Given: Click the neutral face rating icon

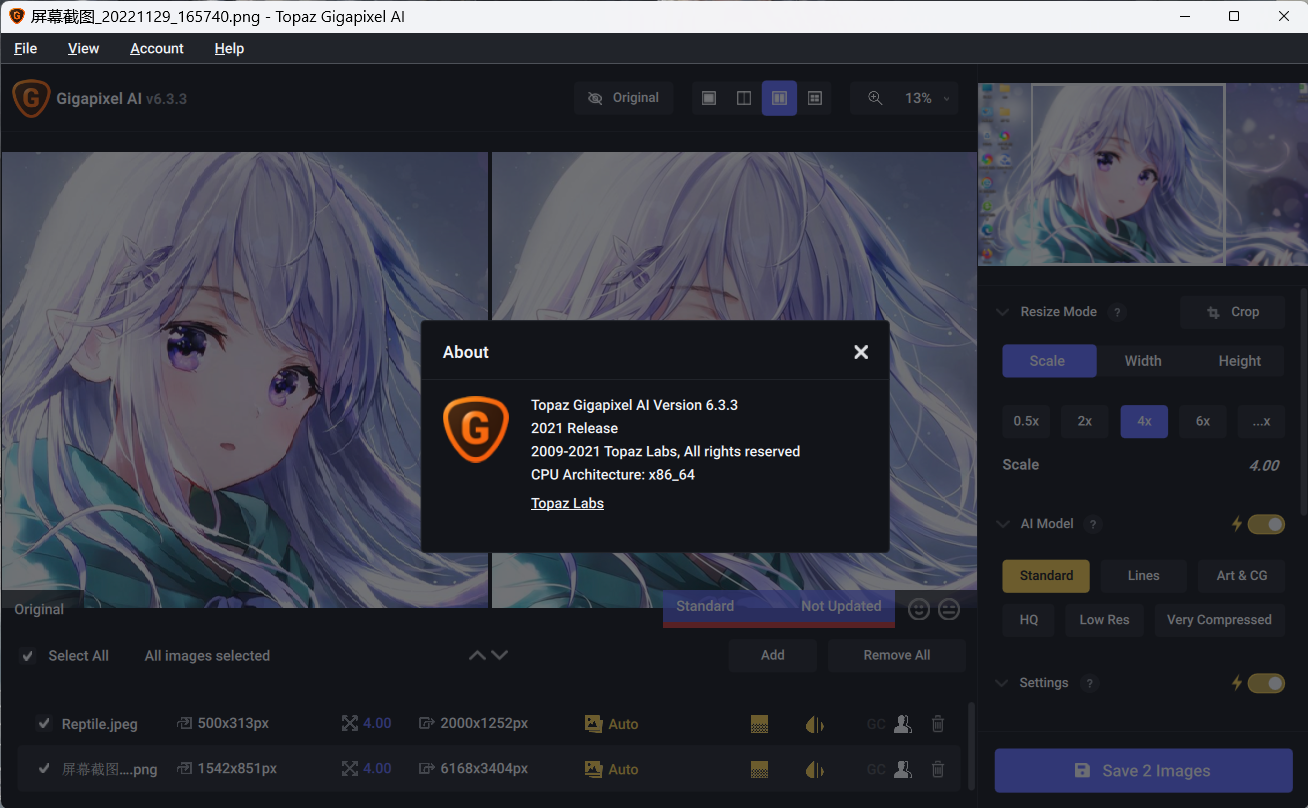Looking at the screenshot, I should pos(948,609).
